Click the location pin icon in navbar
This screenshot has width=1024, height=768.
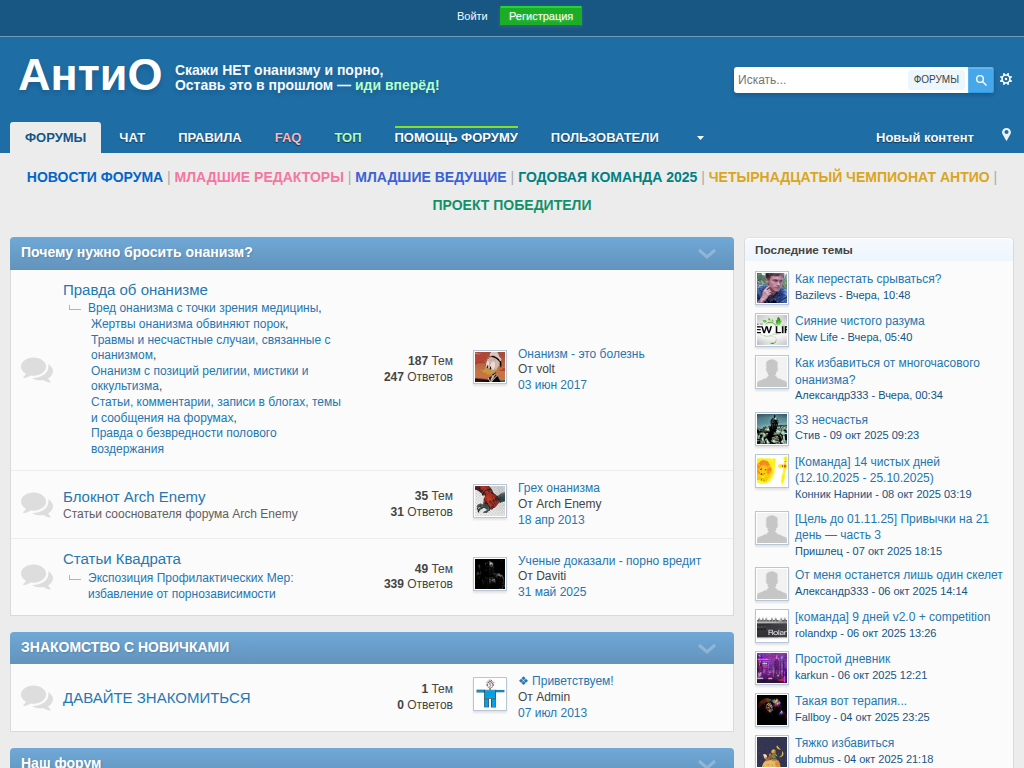pyautogui.click(x=1006, y=135)
